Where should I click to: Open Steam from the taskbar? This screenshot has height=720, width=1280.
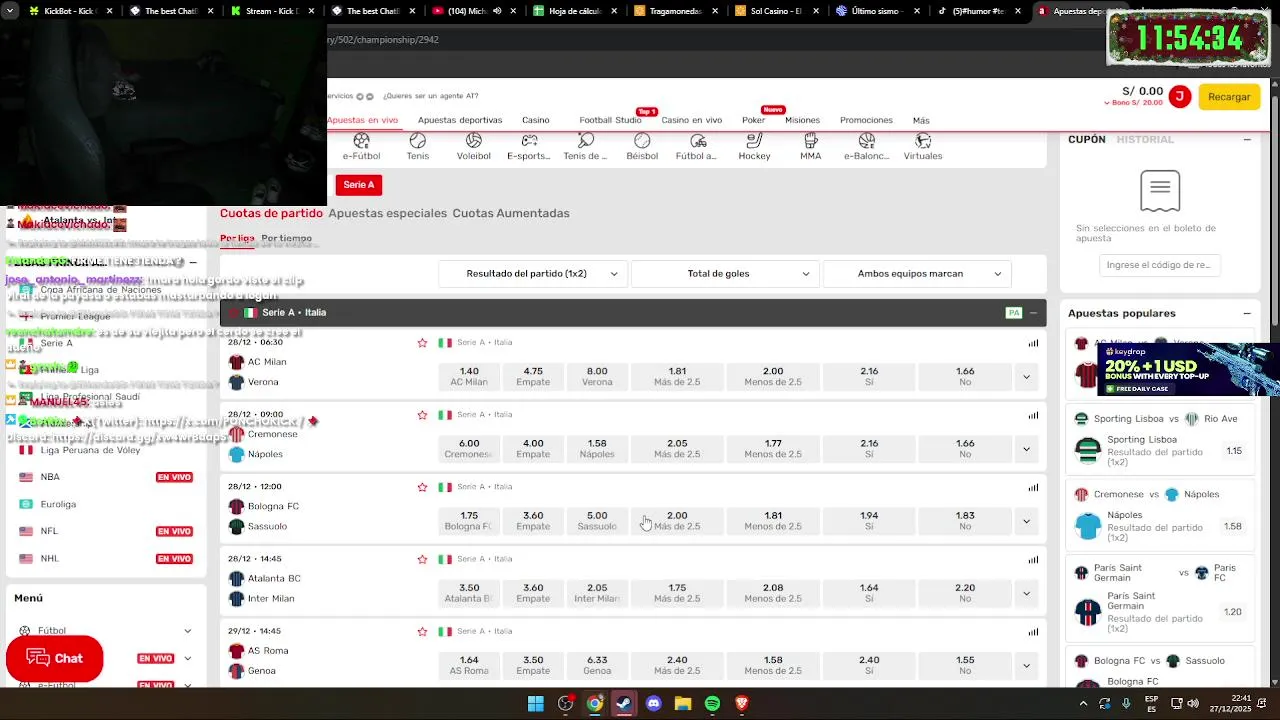point(624,704)
